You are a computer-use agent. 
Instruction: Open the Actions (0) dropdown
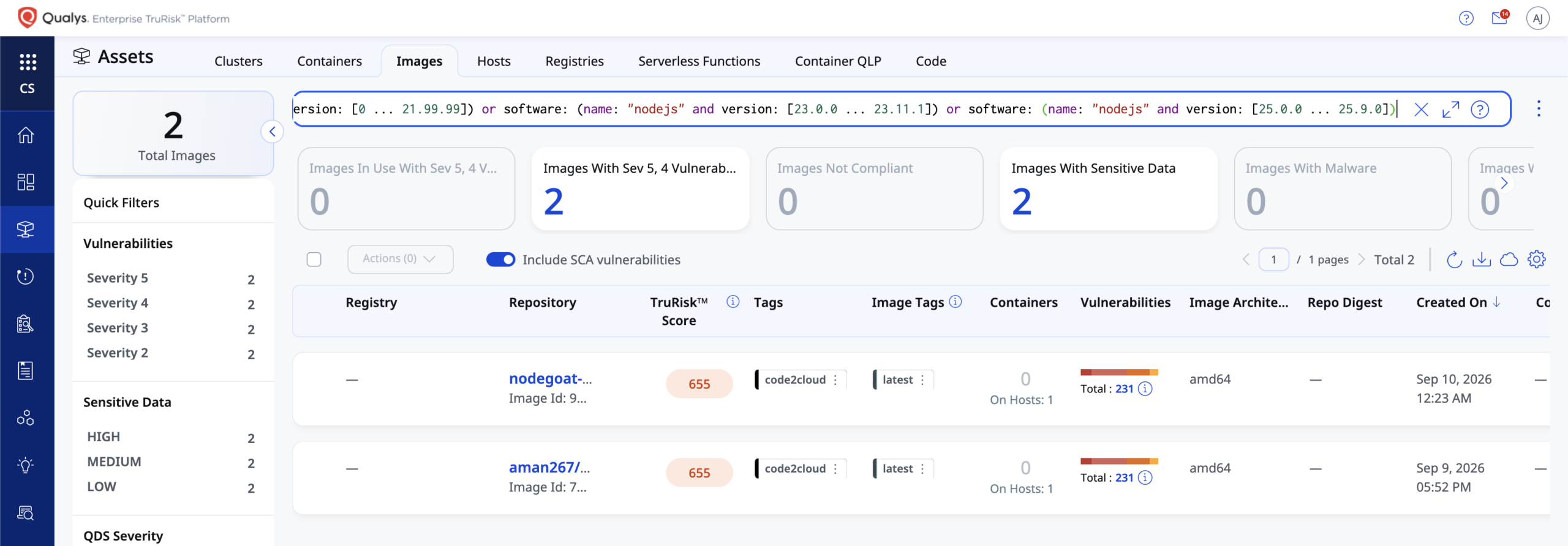tap(401, 259)
